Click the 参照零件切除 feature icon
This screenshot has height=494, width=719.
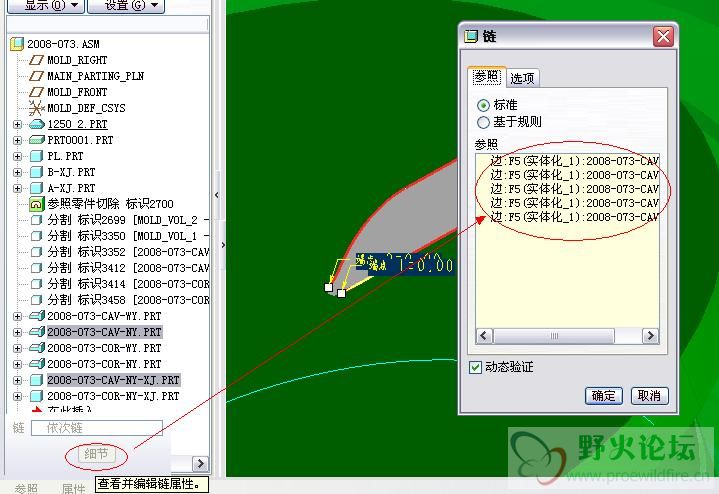tap(36, 204)
